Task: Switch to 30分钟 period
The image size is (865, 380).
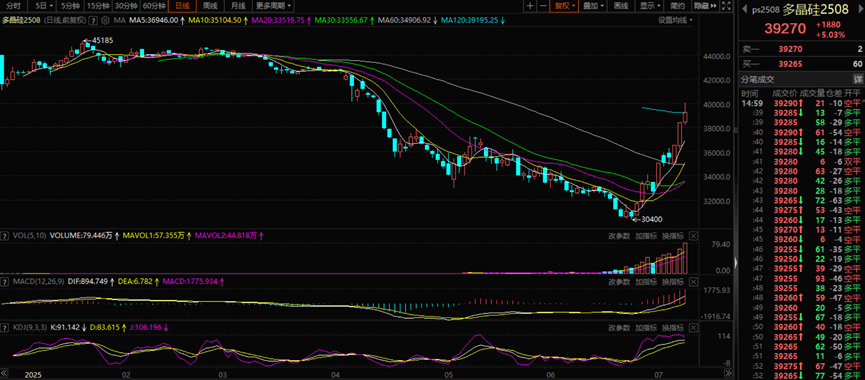Action: coord(126,6)
